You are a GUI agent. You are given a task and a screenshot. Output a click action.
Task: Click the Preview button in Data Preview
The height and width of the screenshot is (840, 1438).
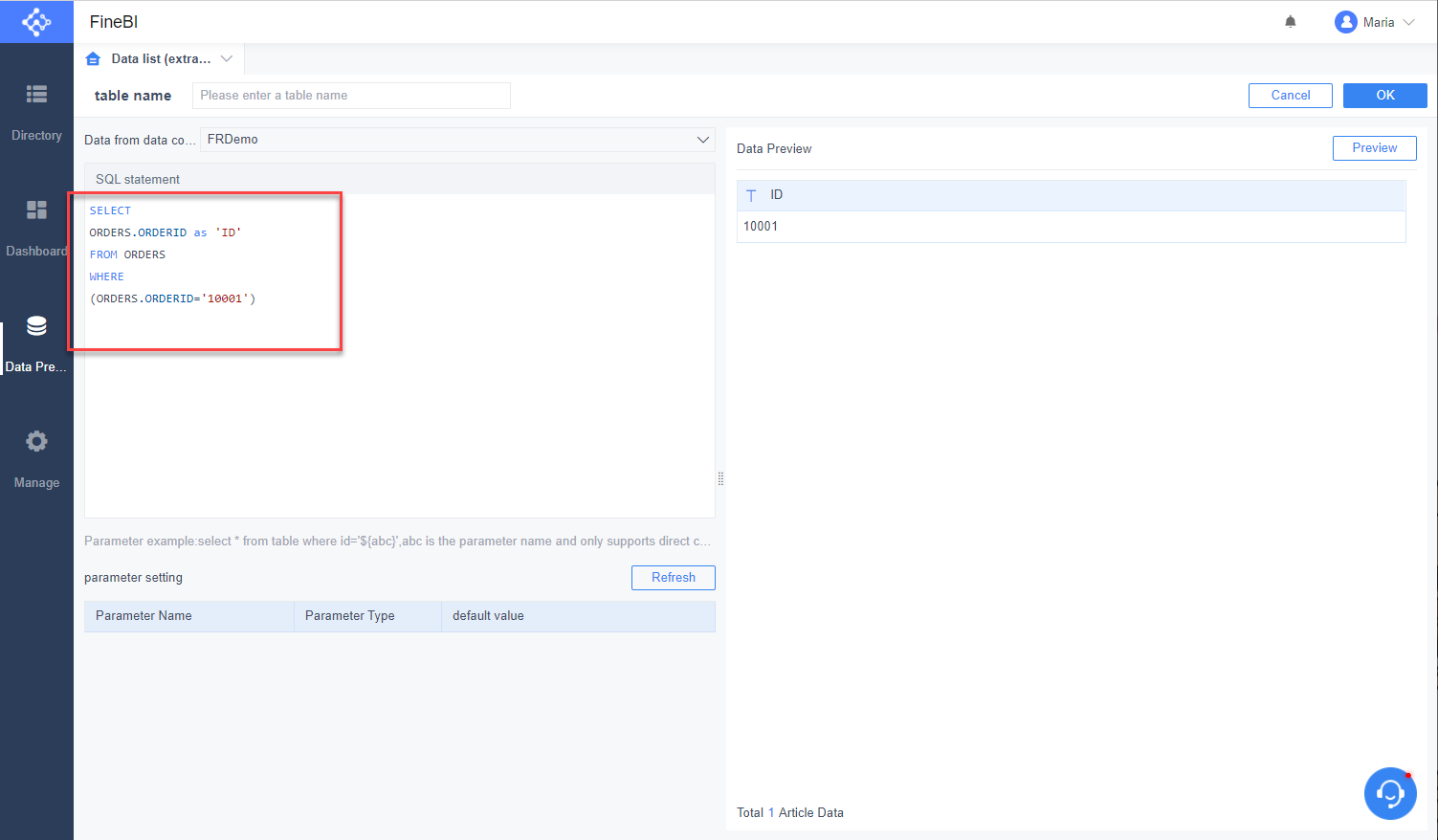pos(1374,147)
